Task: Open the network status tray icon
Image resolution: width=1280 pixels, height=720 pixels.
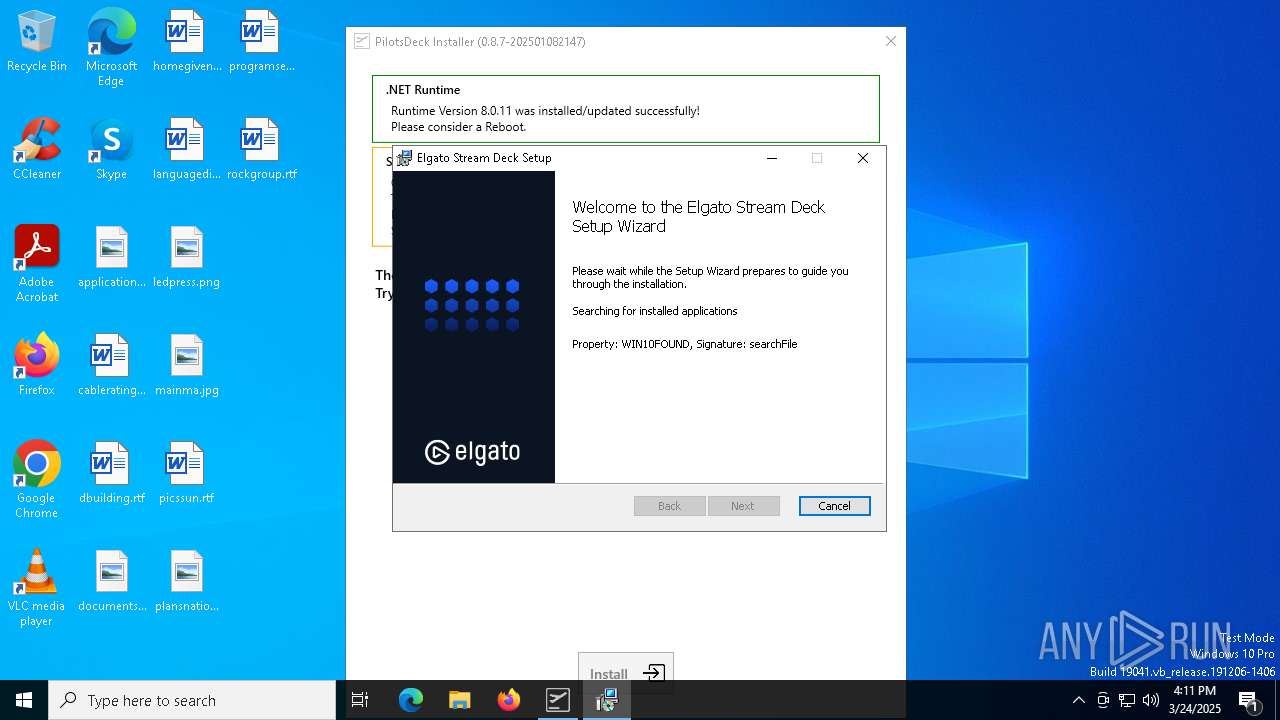Action: (x=1127, y=700)
